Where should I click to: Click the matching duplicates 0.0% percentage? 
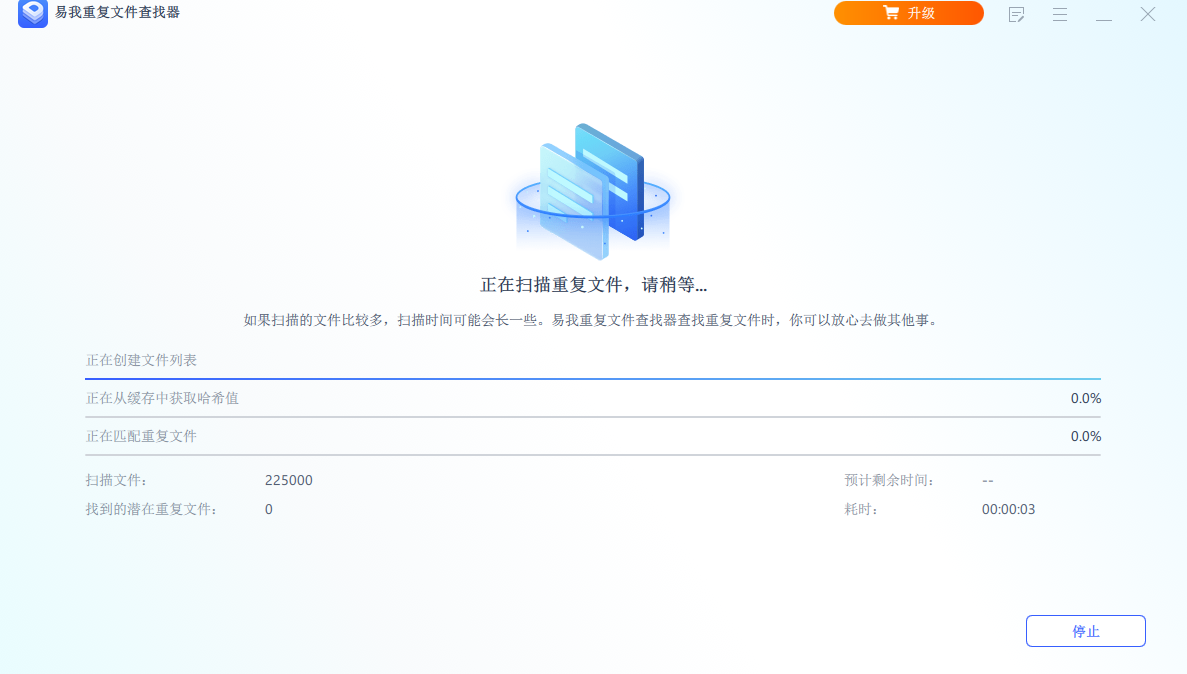click(x=1085, y=436)
